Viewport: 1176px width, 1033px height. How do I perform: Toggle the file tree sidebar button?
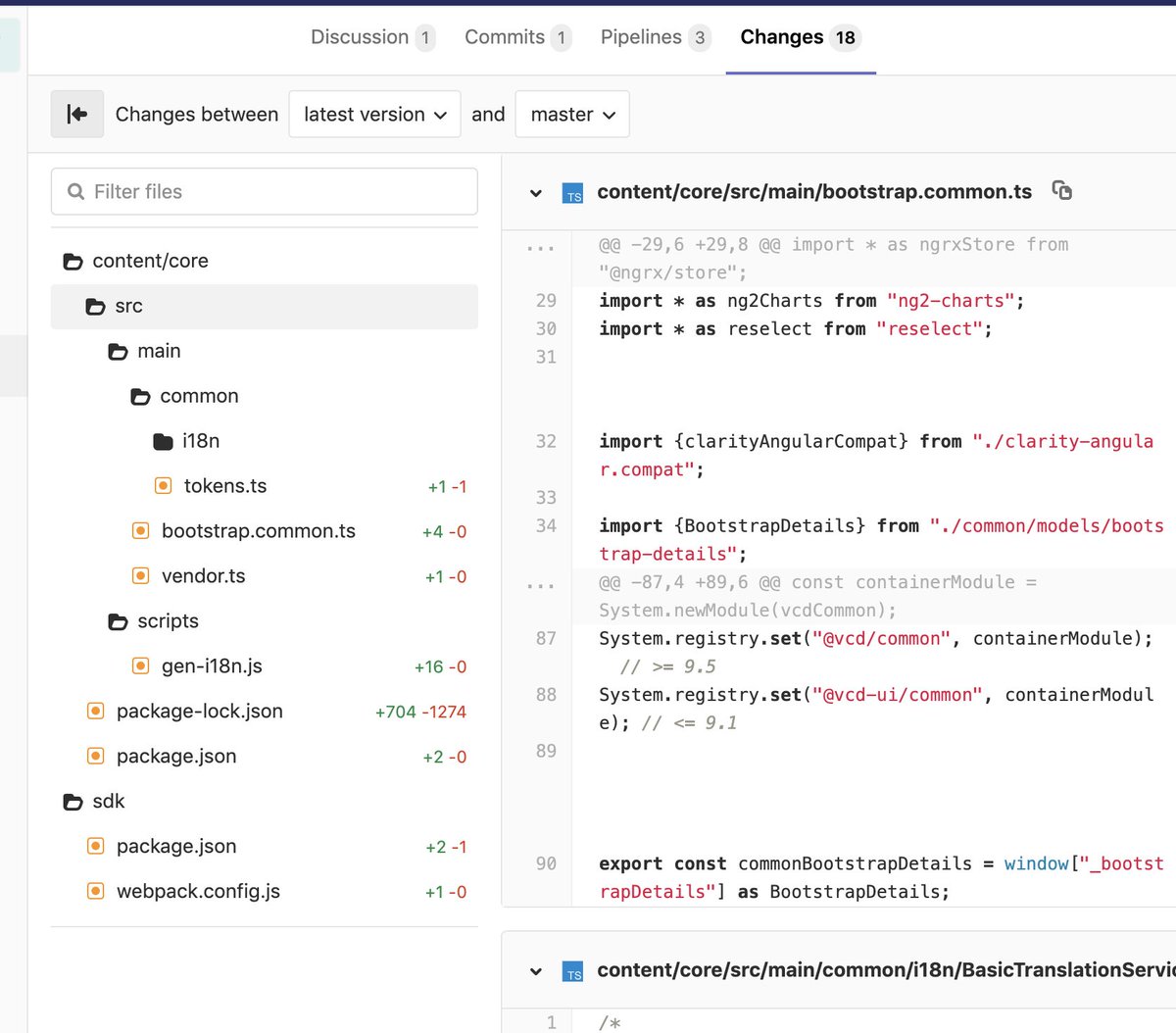77,114
